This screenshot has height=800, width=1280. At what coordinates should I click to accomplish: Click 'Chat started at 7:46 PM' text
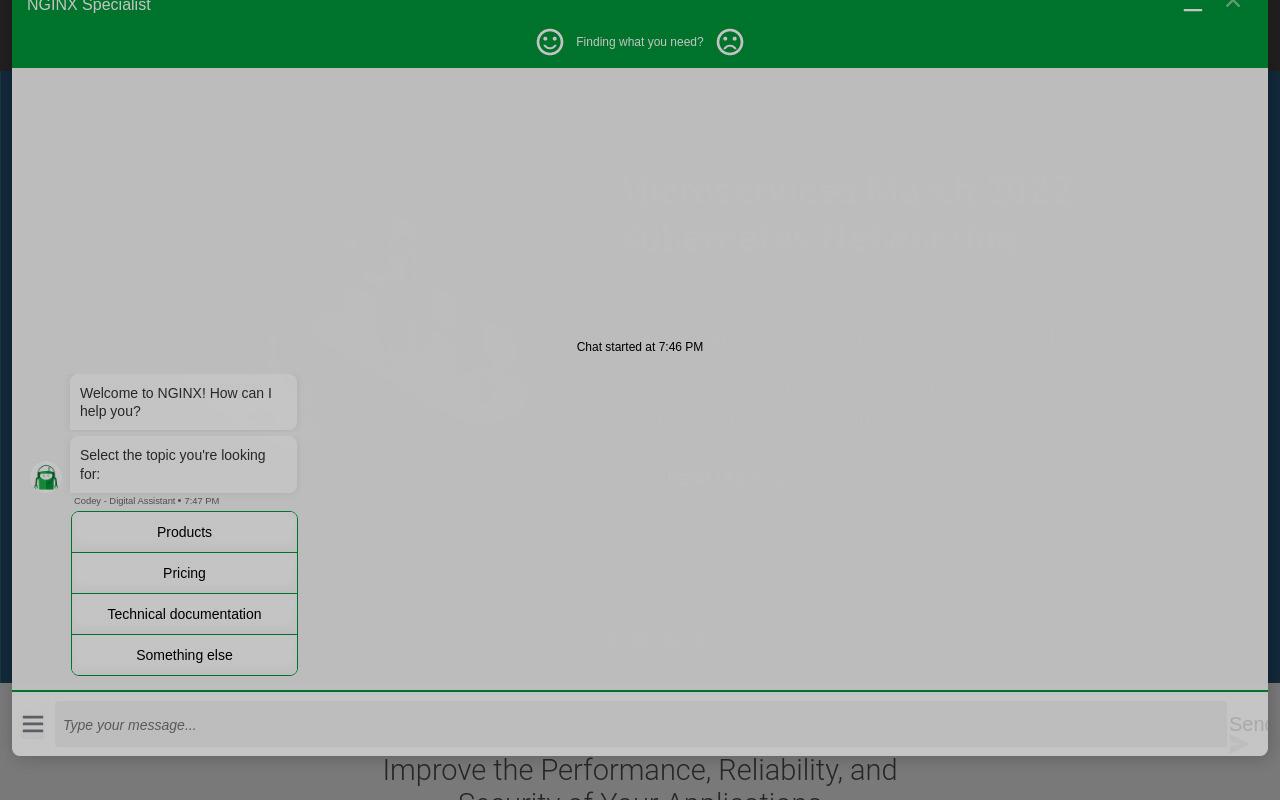coord(640,347)
